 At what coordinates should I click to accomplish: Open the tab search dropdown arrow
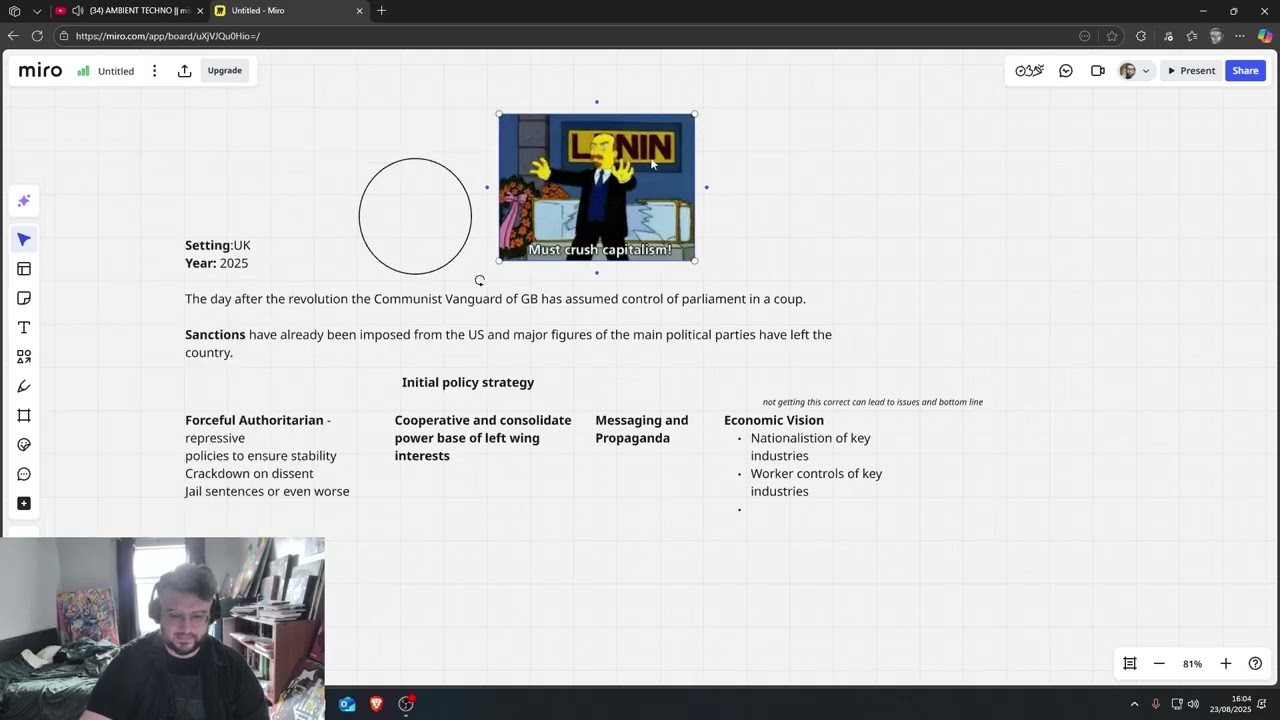tap(37, 11)
